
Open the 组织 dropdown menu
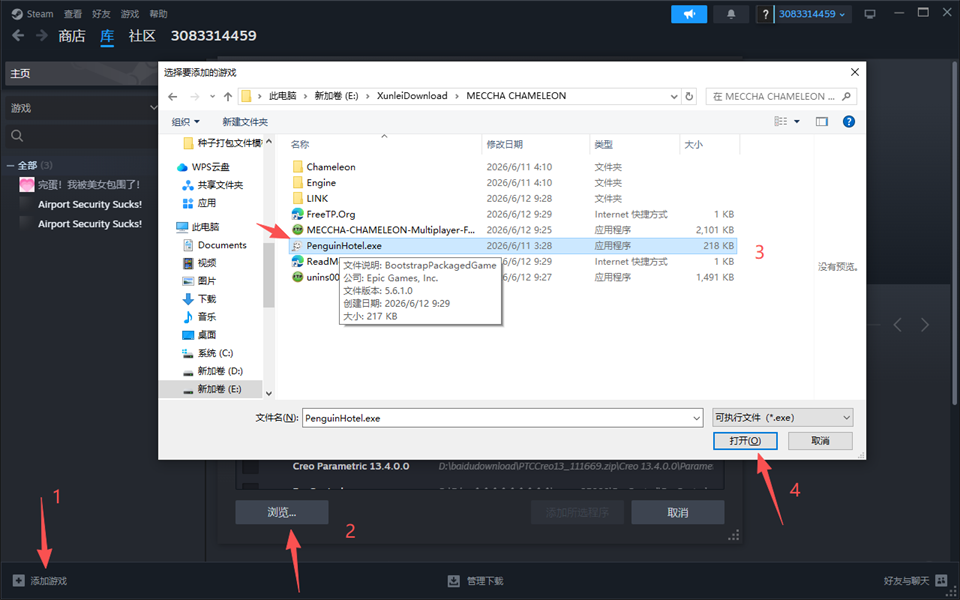pos(186,122)
